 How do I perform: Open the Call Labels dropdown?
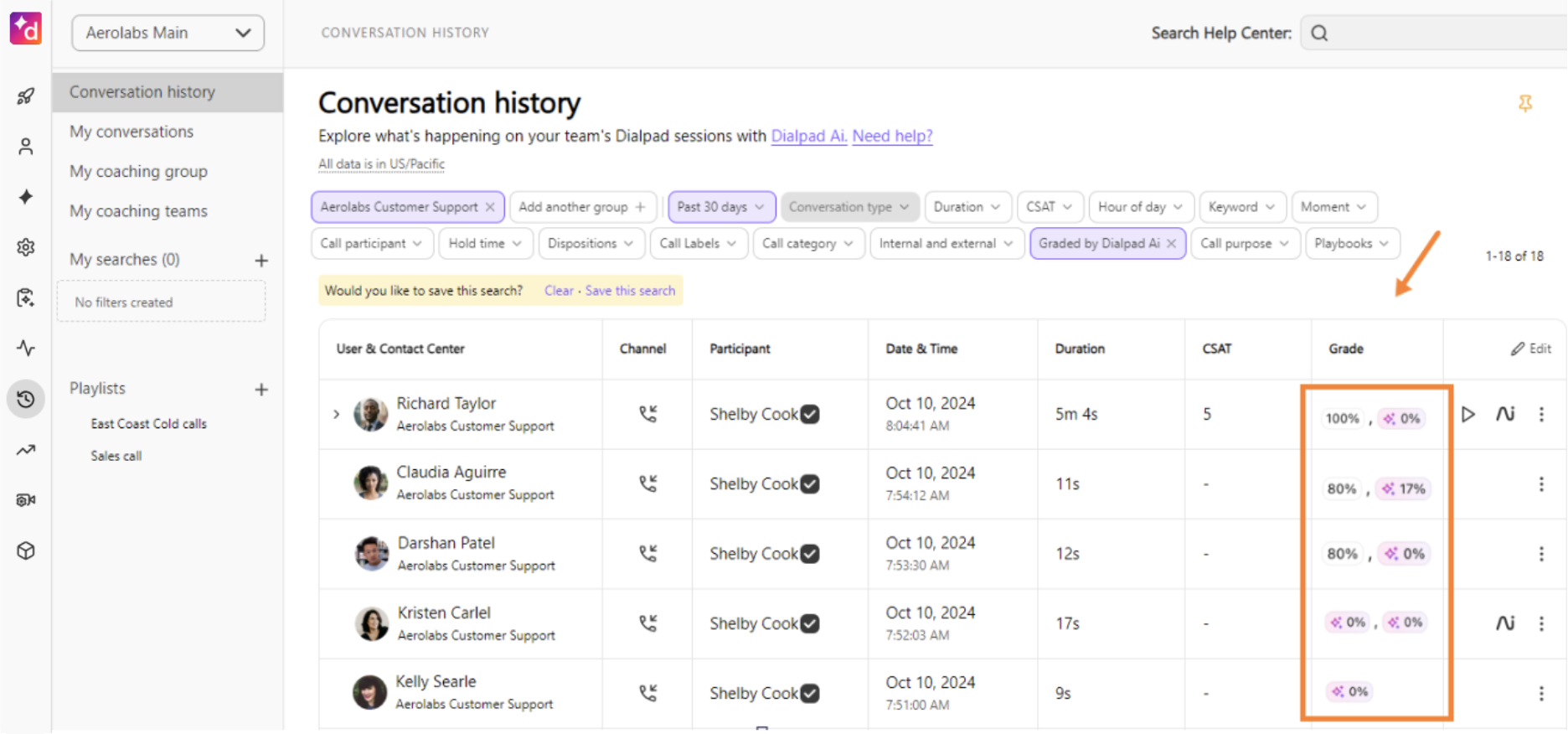pyautogui.click(x=698, y=244)
